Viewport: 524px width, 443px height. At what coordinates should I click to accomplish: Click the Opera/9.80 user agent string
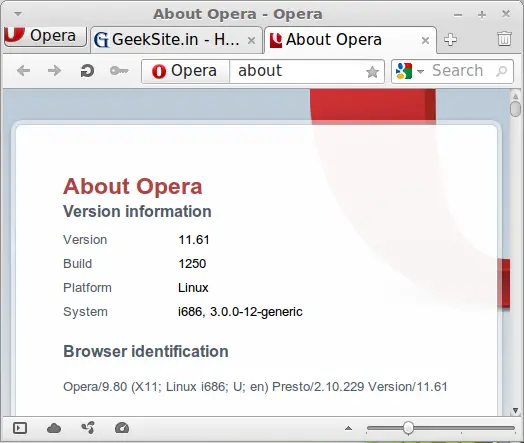pyautogui.click(x=255, y=387)
